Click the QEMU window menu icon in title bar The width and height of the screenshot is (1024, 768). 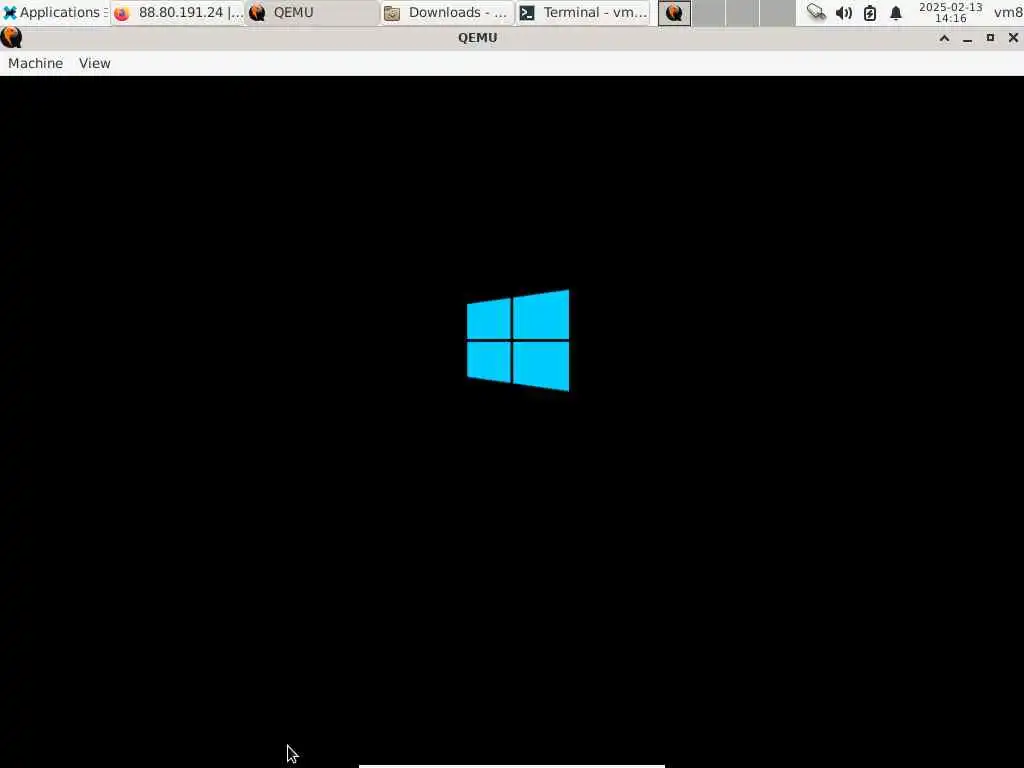(x=12, y=38)
